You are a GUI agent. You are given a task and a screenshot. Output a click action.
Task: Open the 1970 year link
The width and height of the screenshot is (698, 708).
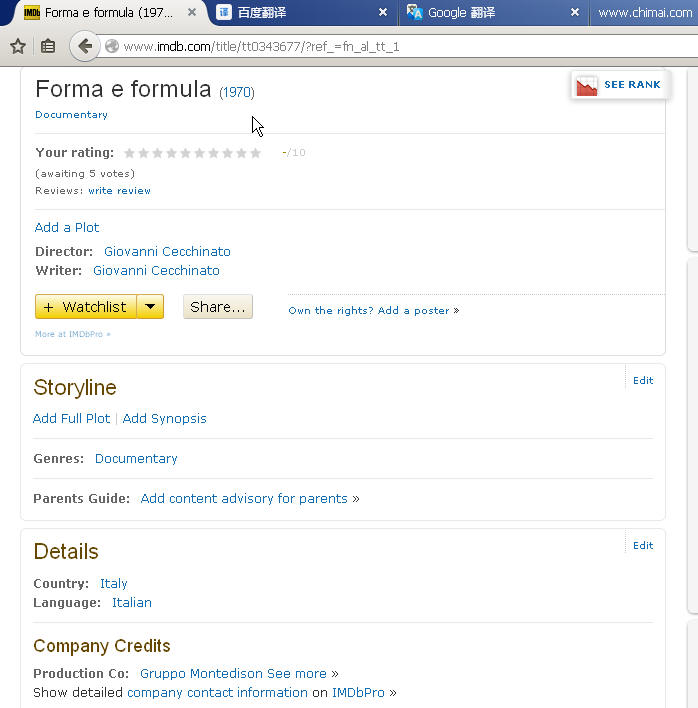237,92
